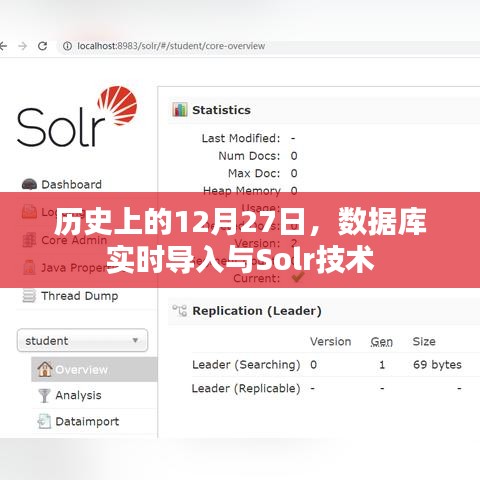Click the Overview house icon
The height and width of the screenshot is (480, 480).
click(45, 369)
